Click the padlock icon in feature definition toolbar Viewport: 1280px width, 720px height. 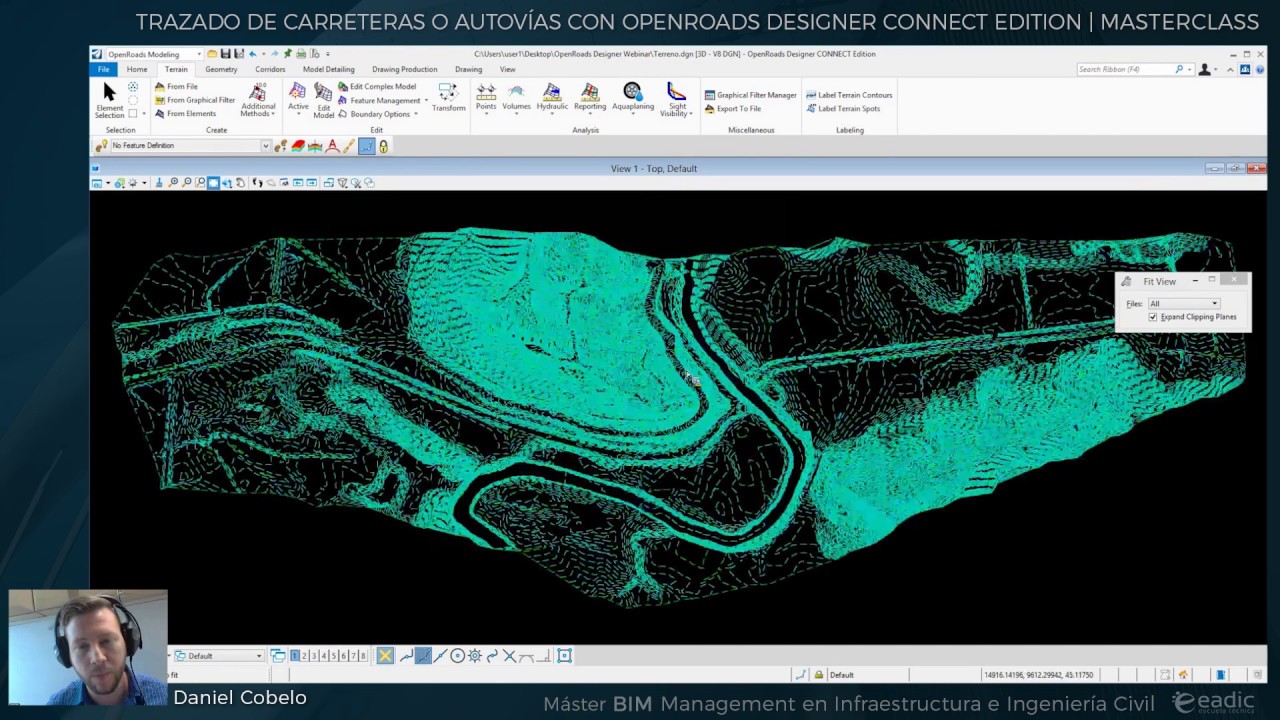(383, 146)
